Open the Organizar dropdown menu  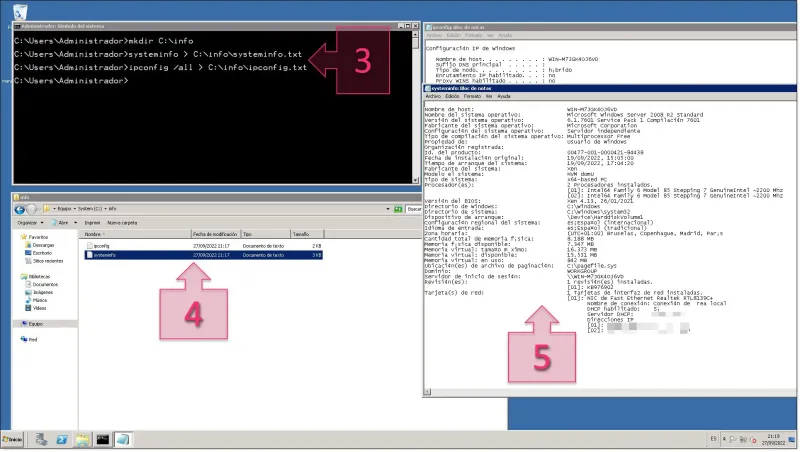click(29, 222)
